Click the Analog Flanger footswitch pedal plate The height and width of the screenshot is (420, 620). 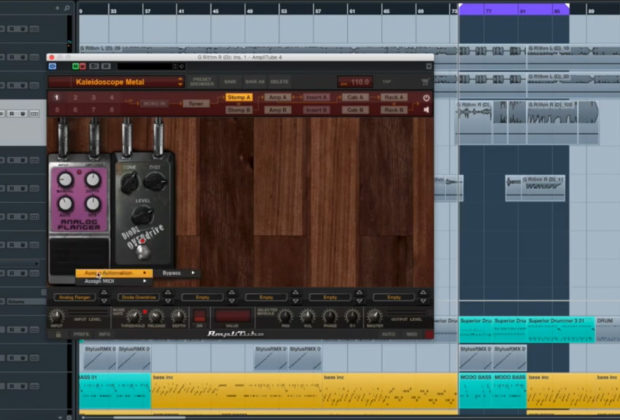(x=79, y=255)
